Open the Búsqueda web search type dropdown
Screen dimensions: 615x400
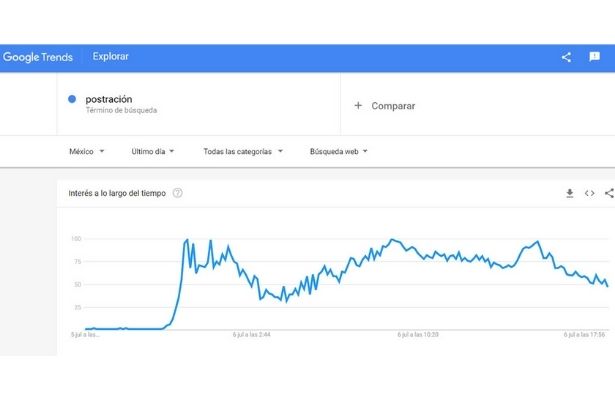point(338,151)
